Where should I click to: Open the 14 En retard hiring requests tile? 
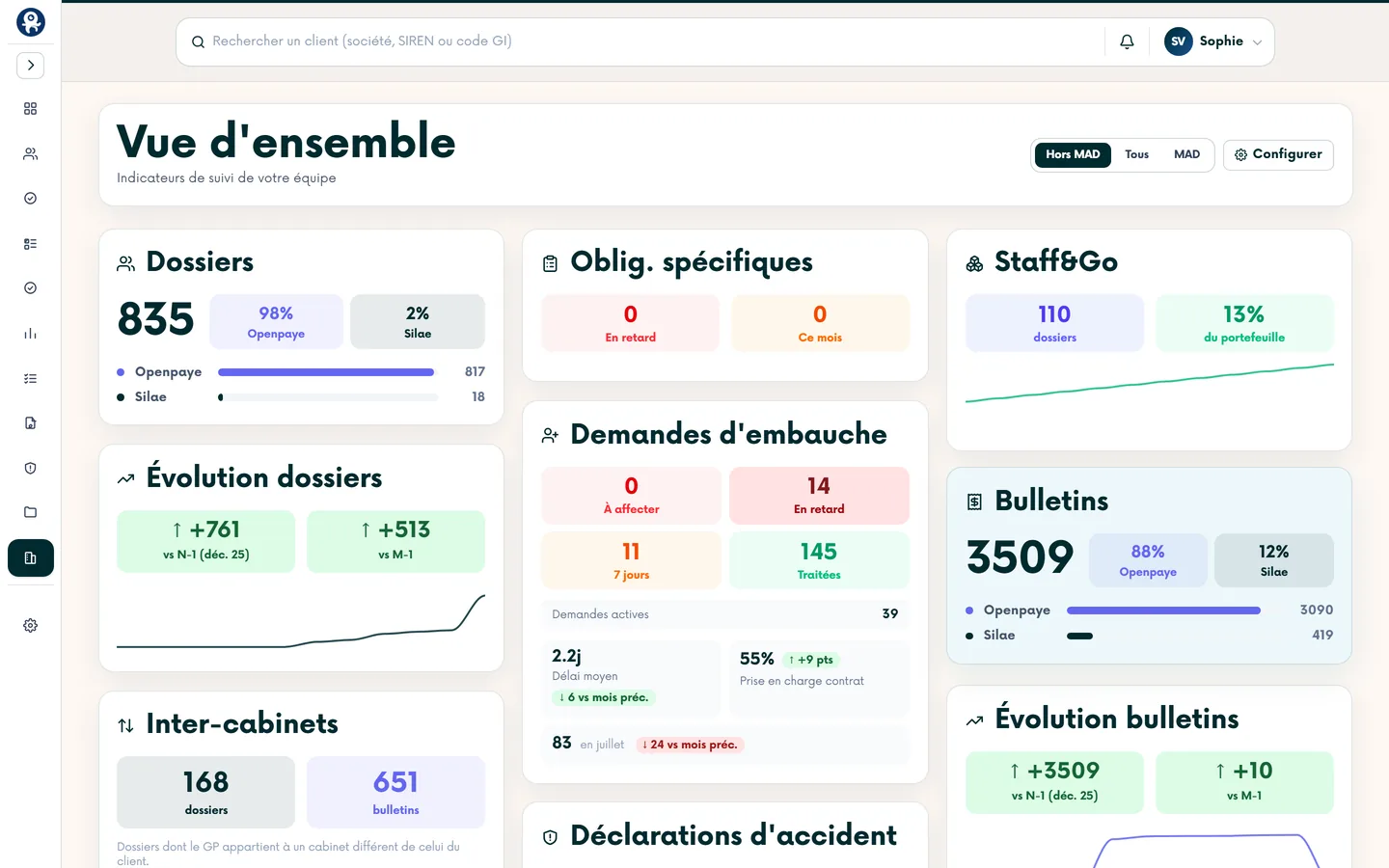tap(819, 496)
